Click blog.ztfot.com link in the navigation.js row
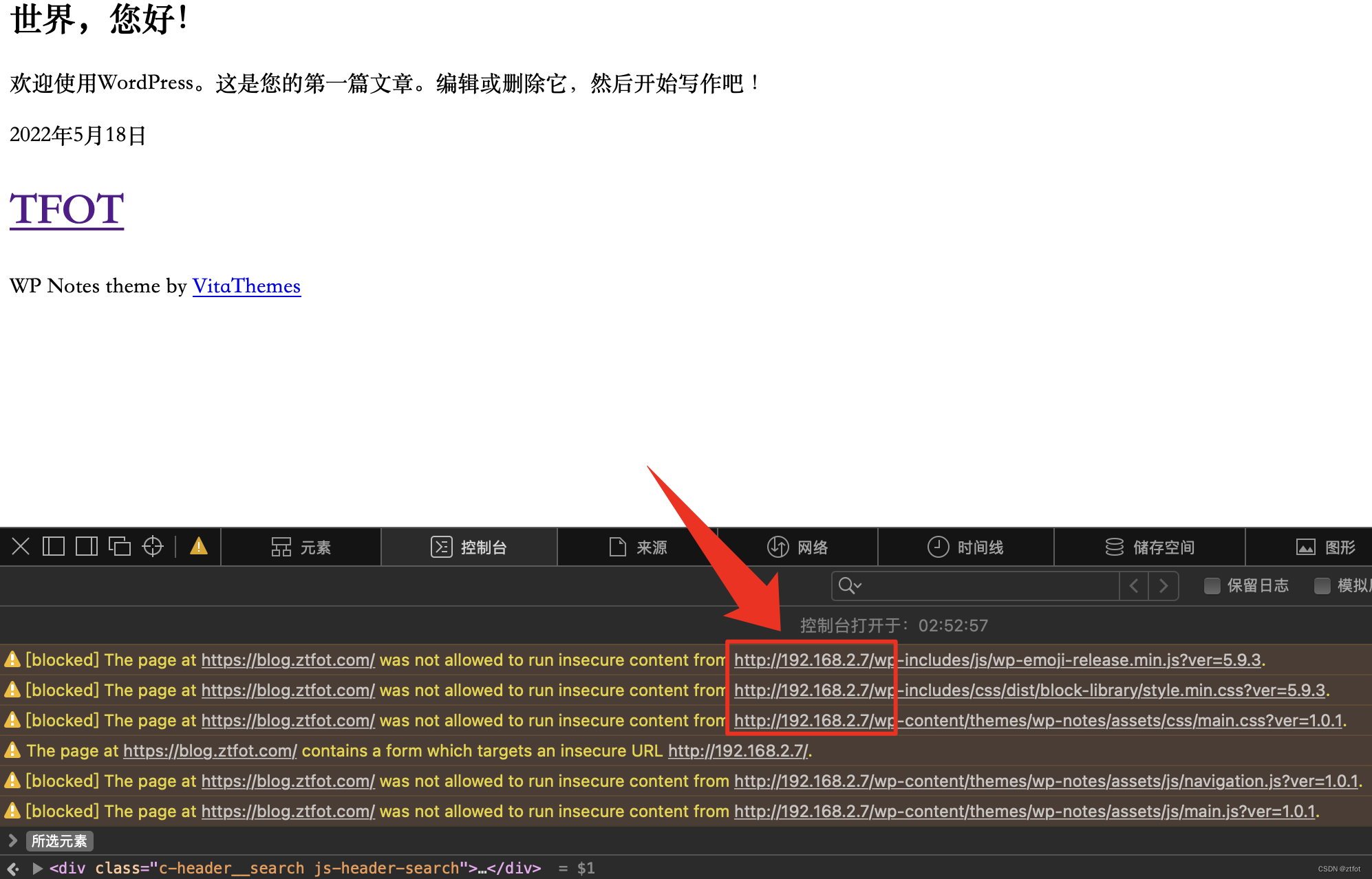This screenshot has width=1372, height=879. 288,781
